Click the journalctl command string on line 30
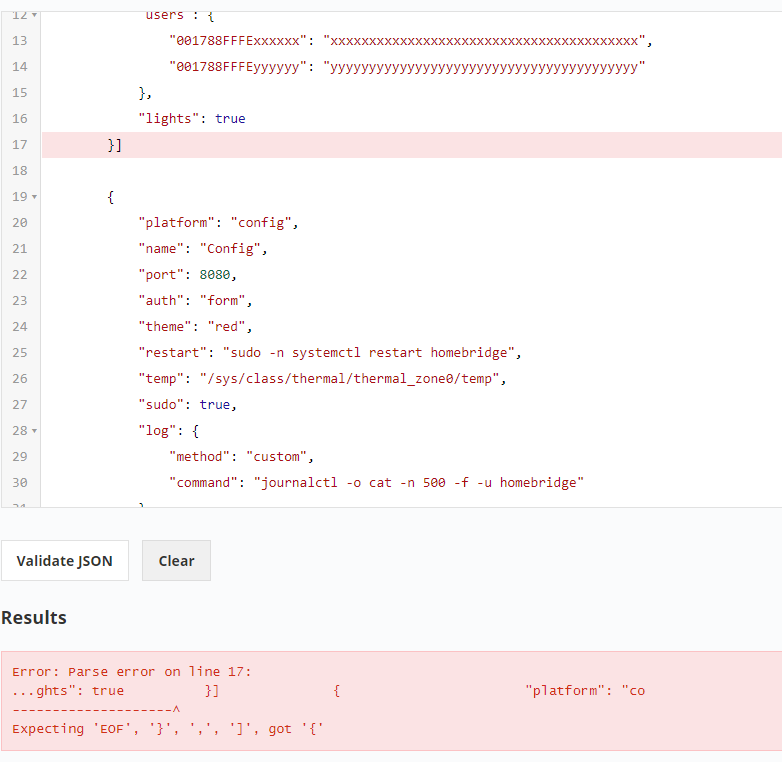The image size is (782, 762). pyautogui.click(x=420, y=483)
